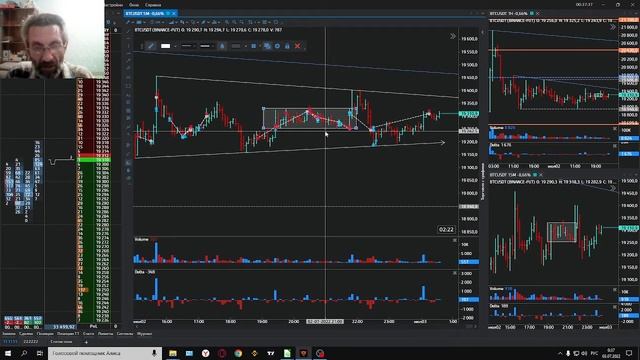Open the Справка menu
Viewport: 640px width, 360px height.
pyautogui.click(x=153, y=5)
